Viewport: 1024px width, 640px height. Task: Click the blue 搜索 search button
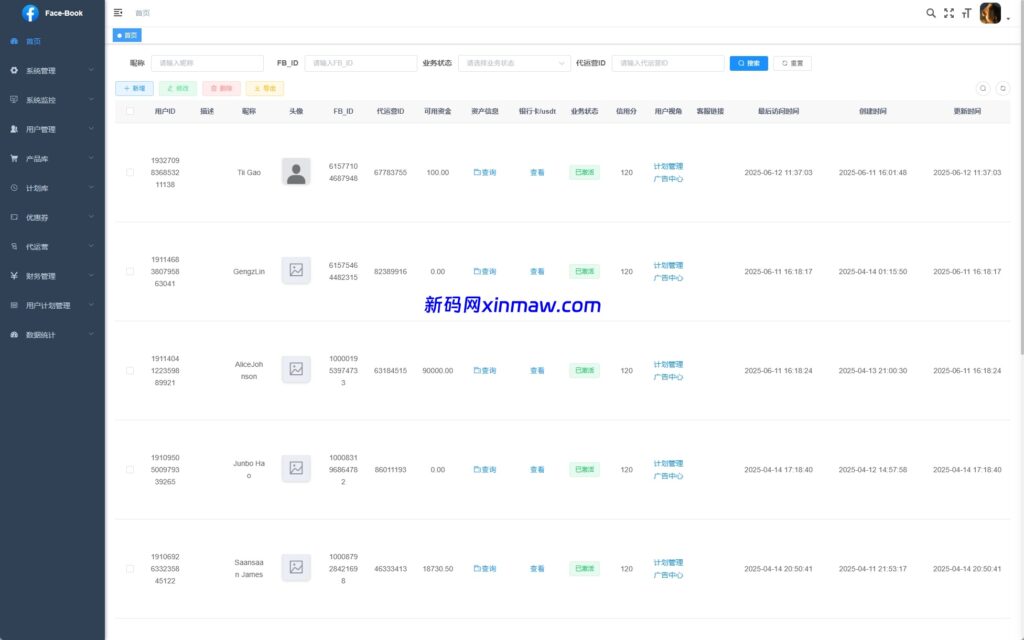click(x=749, y=62)
